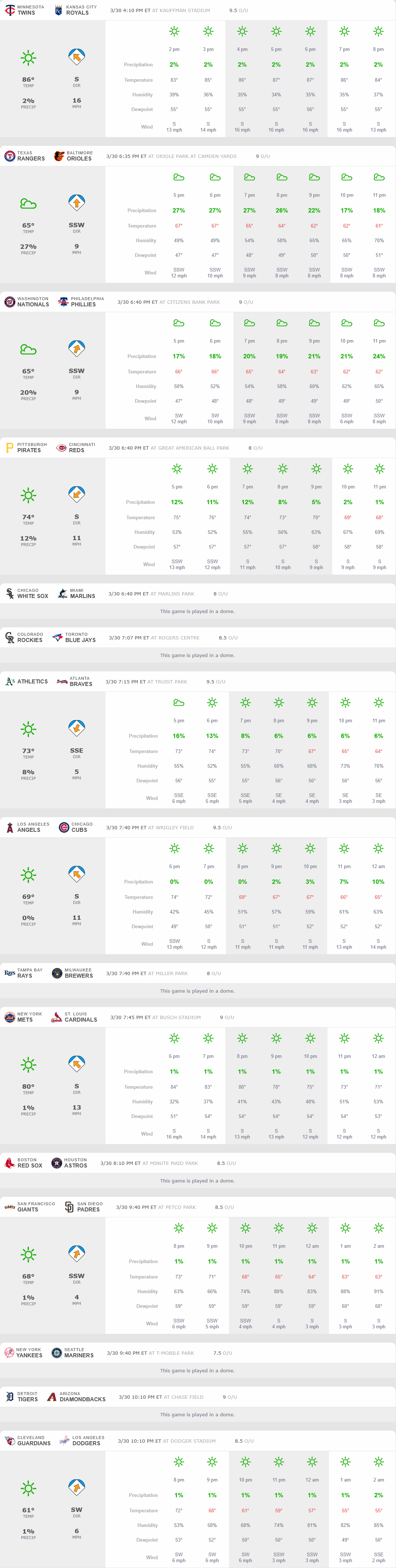Click the San Diego Padres logo
Image resolution: width=396 pixels, height=1568 pixels.
[x=69, y=1206]
